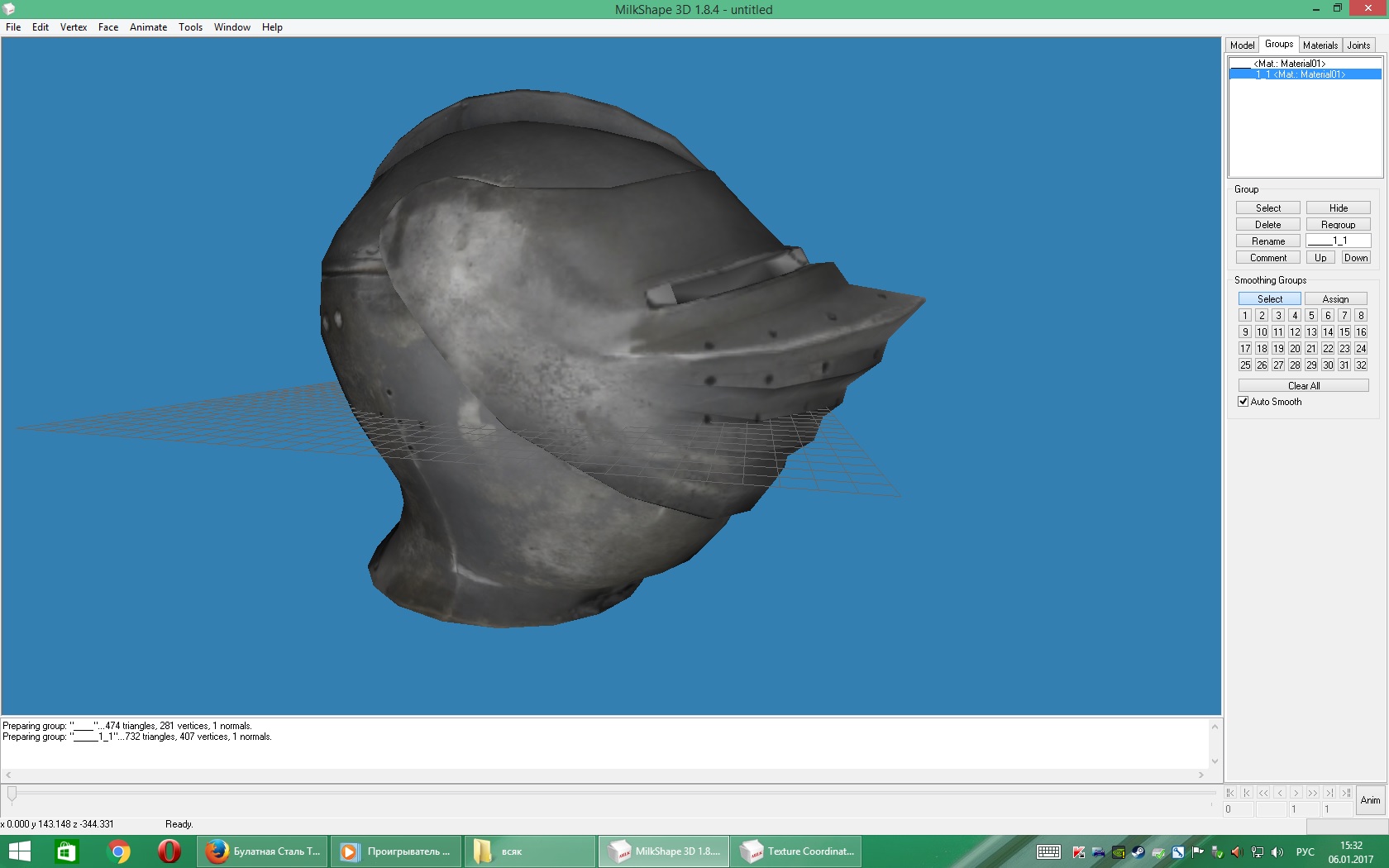
Task: Click the NVIDIA tray icon
Action: (1118, 852)
